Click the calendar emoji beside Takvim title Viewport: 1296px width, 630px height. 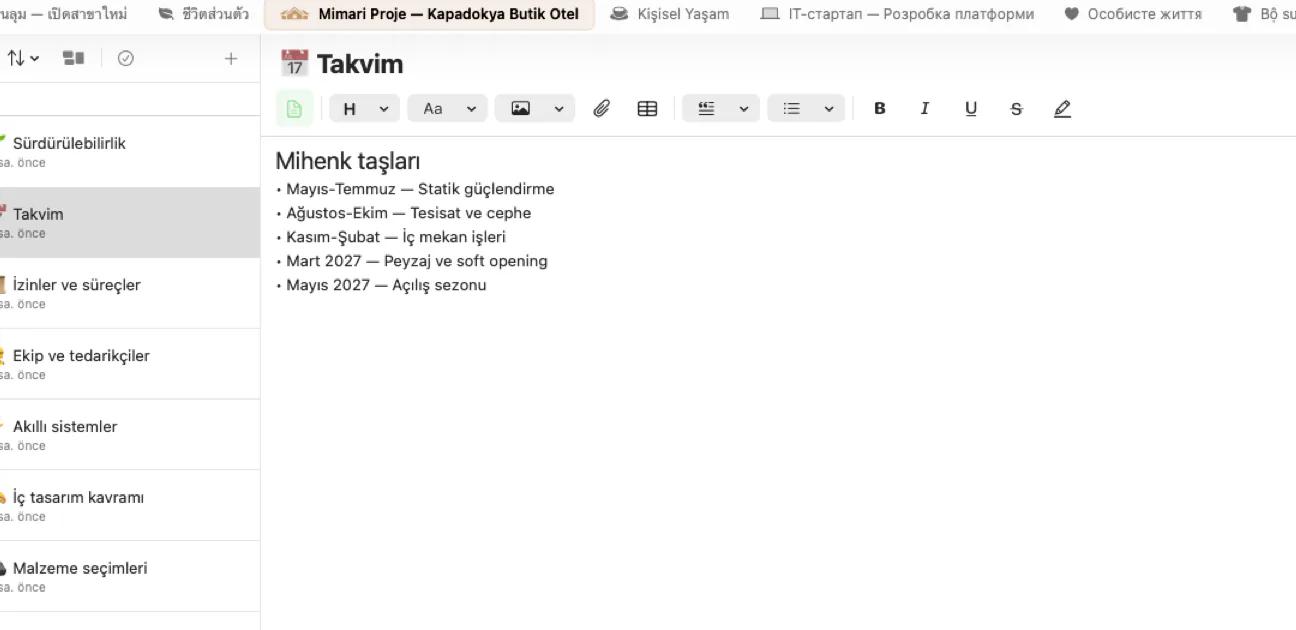coord(295,63)
